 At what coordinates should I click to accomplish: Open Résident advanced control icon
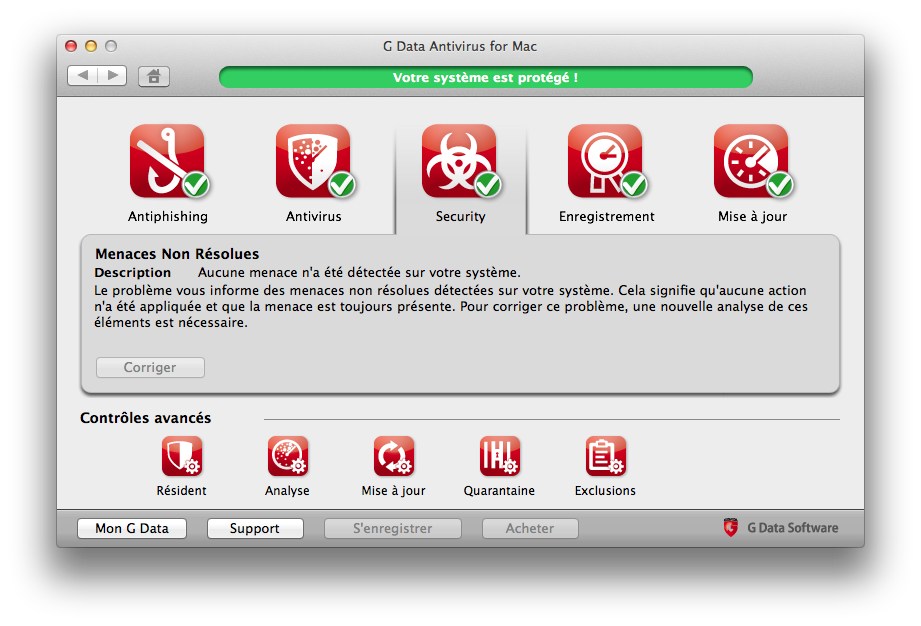pyautogui.click(x=181, y=456)
